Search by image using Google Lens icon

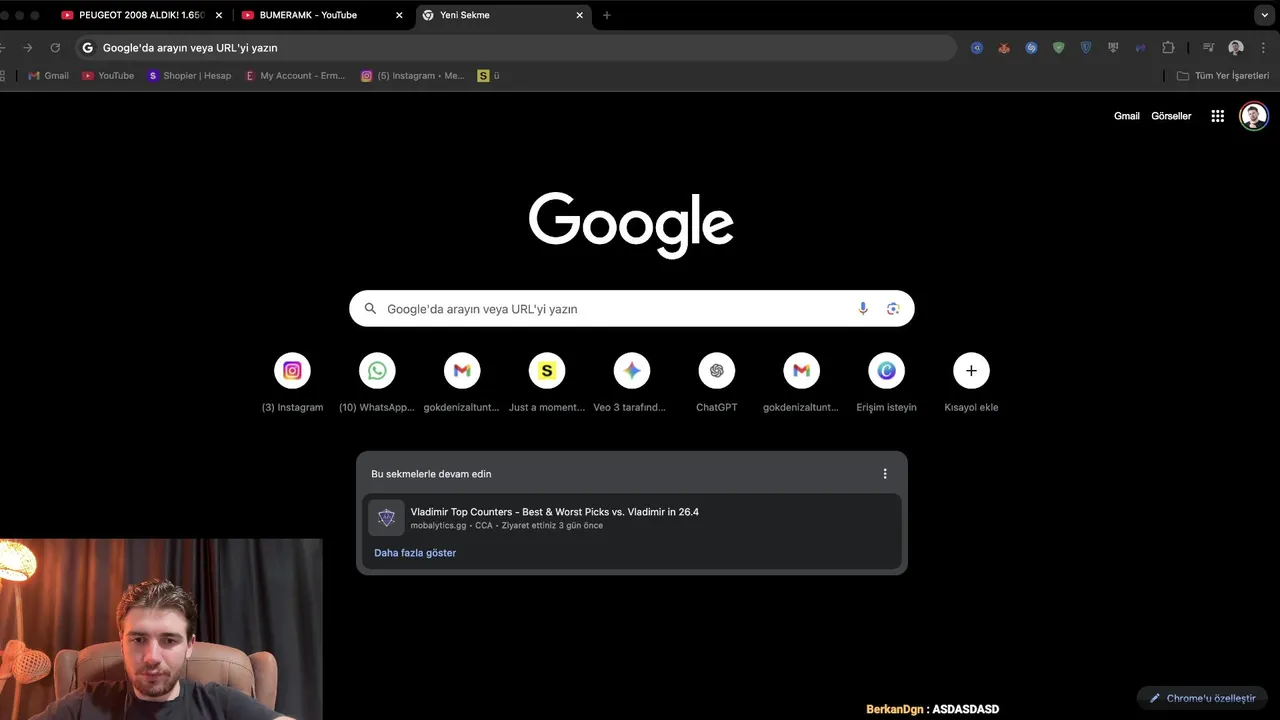click(x=893, y=309)
